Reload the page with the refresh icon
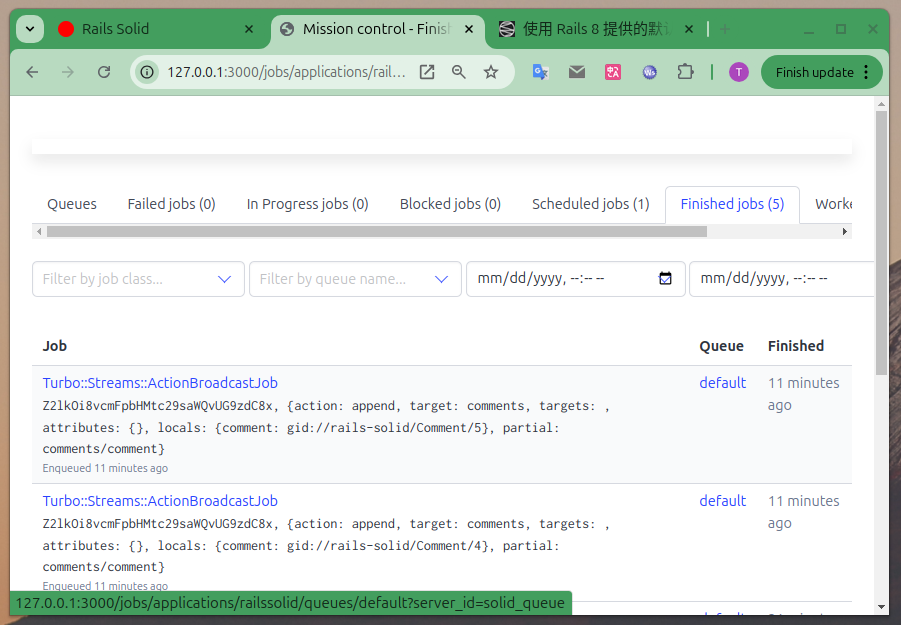Viewport: 901px width, 625px height. click(104, 72)
